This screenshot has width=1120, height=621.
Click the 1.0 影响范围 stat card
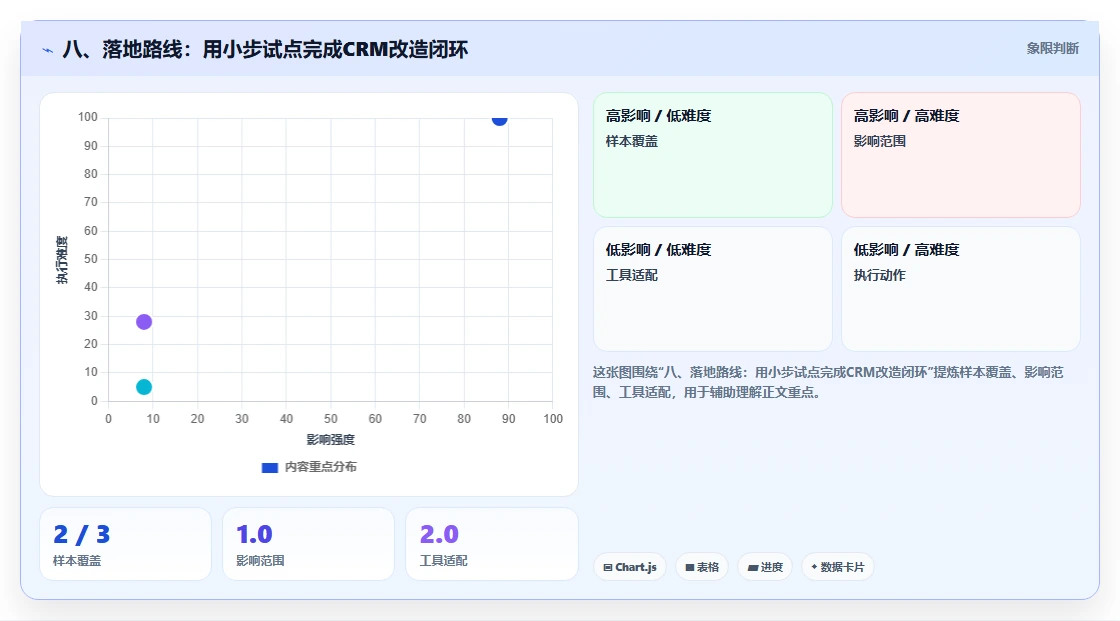coord(309,544)
